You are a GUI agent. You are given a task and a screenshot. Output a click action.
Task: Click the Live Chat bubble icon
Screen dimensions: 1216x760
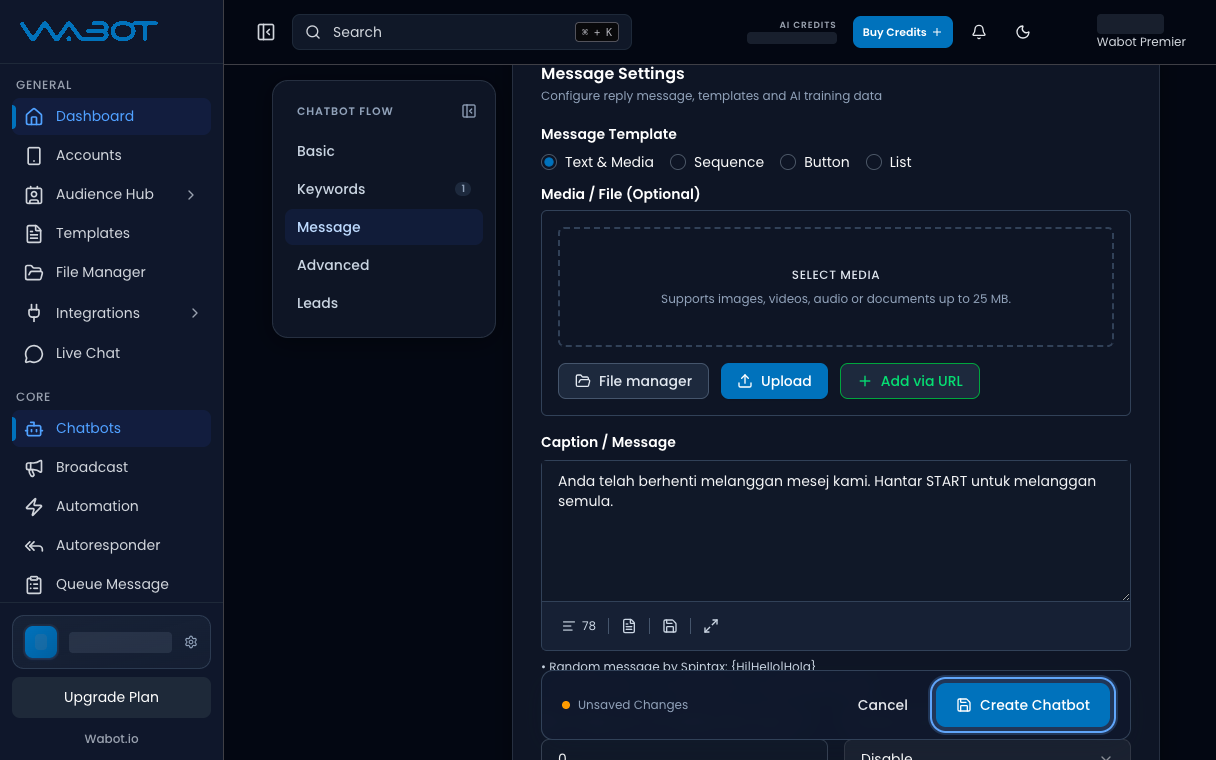(34, 353)
